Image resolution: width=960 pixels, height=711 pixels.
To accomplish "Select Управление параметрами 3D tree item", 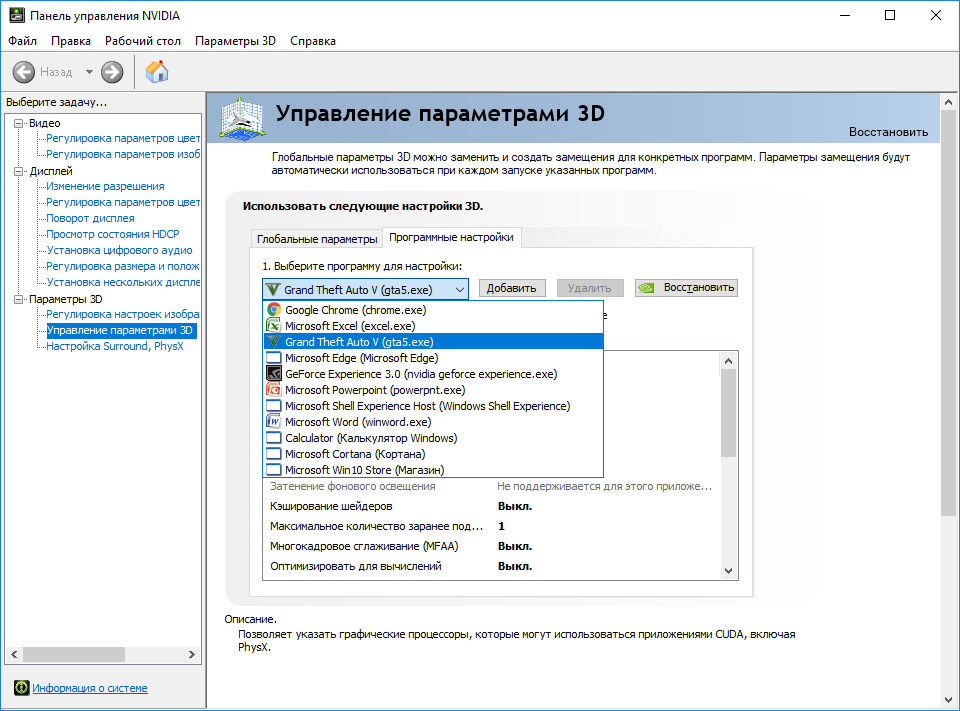I will tap(121, 330).
